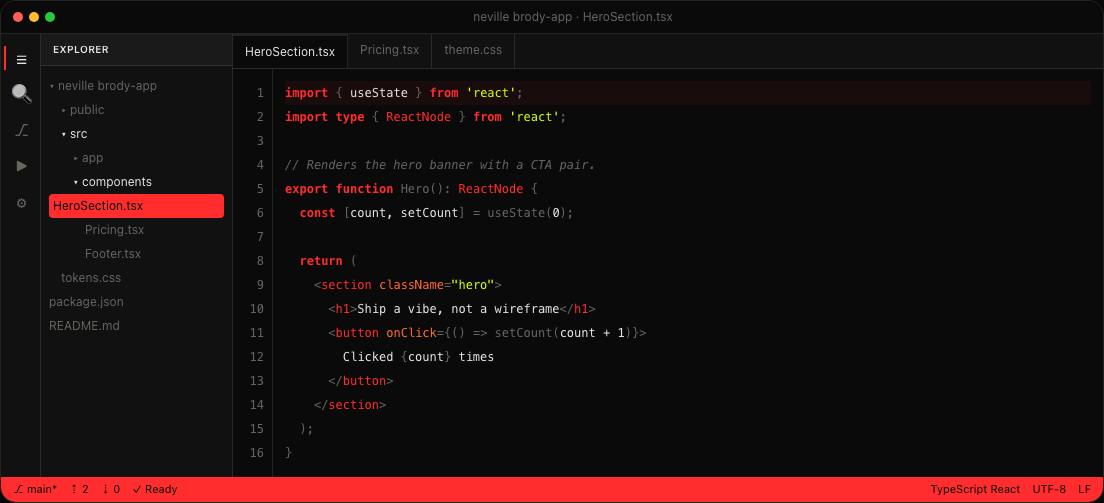
Task: Collapse the neville brody-app root folder
Action: (104, 86)
